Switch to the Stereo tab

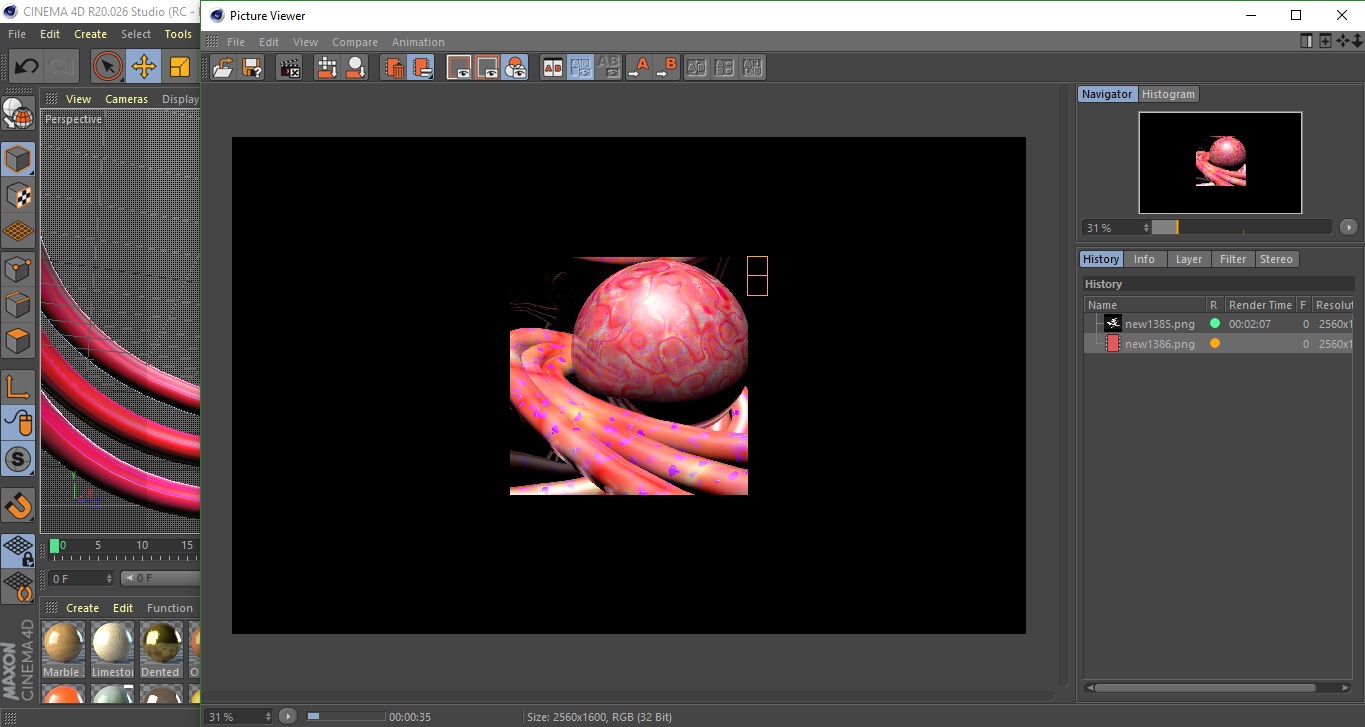click(1276, 259)
